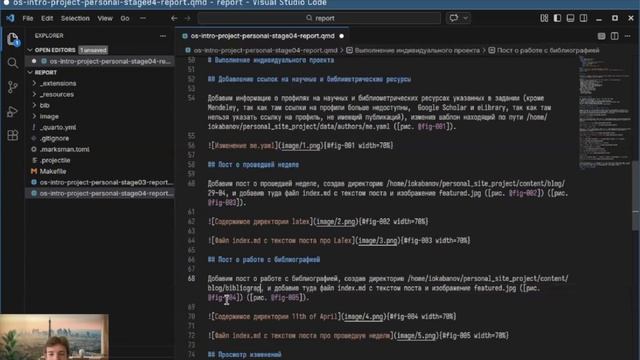Expand the _resources folder
The image size is (640, 360).
coord(57,94)
